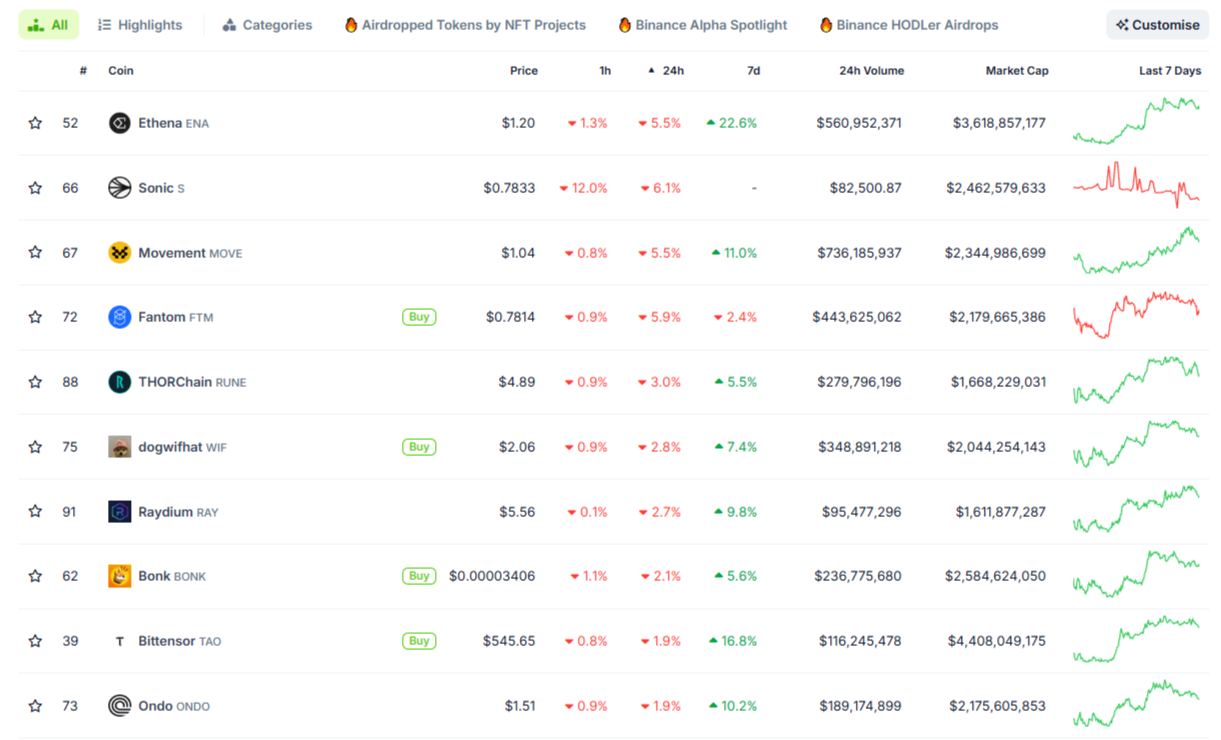
Task: Switch to the Highlights tab
Action: pyautogui.click(x=140, y=25)
